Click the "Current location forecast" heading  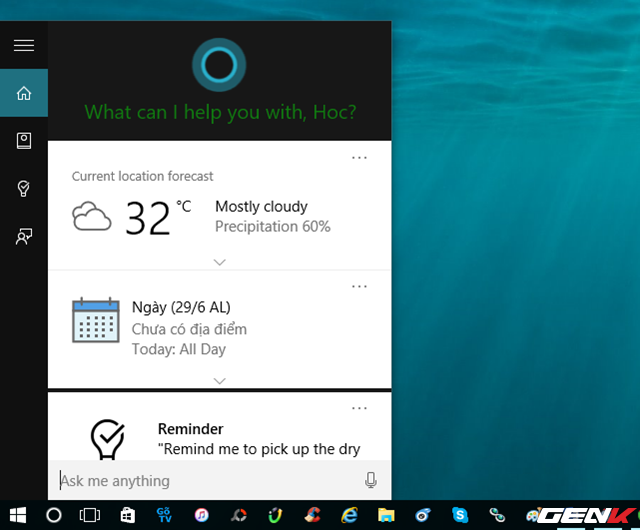pyautogui.click(x=142, y=176)
